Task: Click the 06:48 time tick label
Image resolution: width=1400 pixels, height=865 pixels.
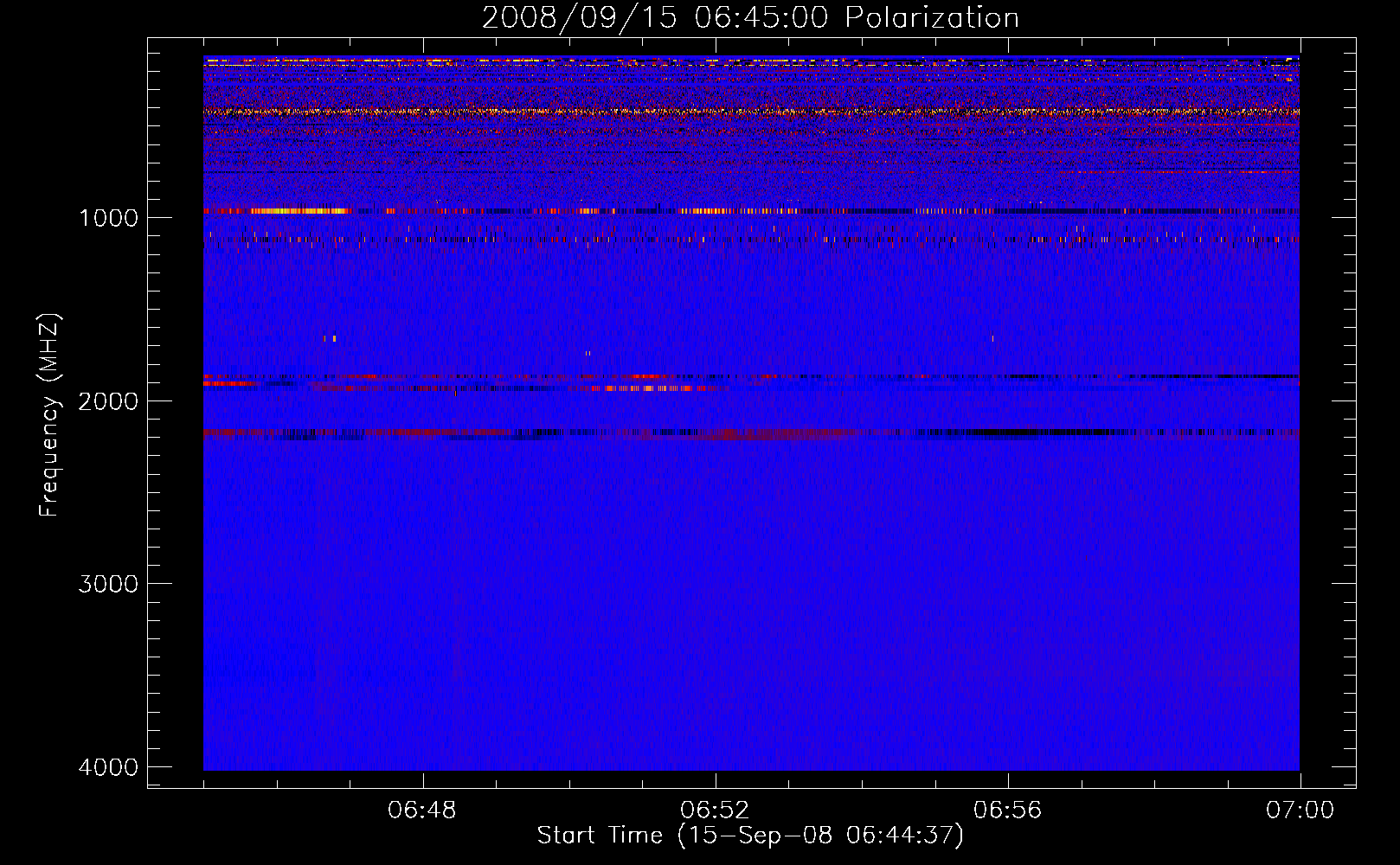Action: tap(422, 811)
